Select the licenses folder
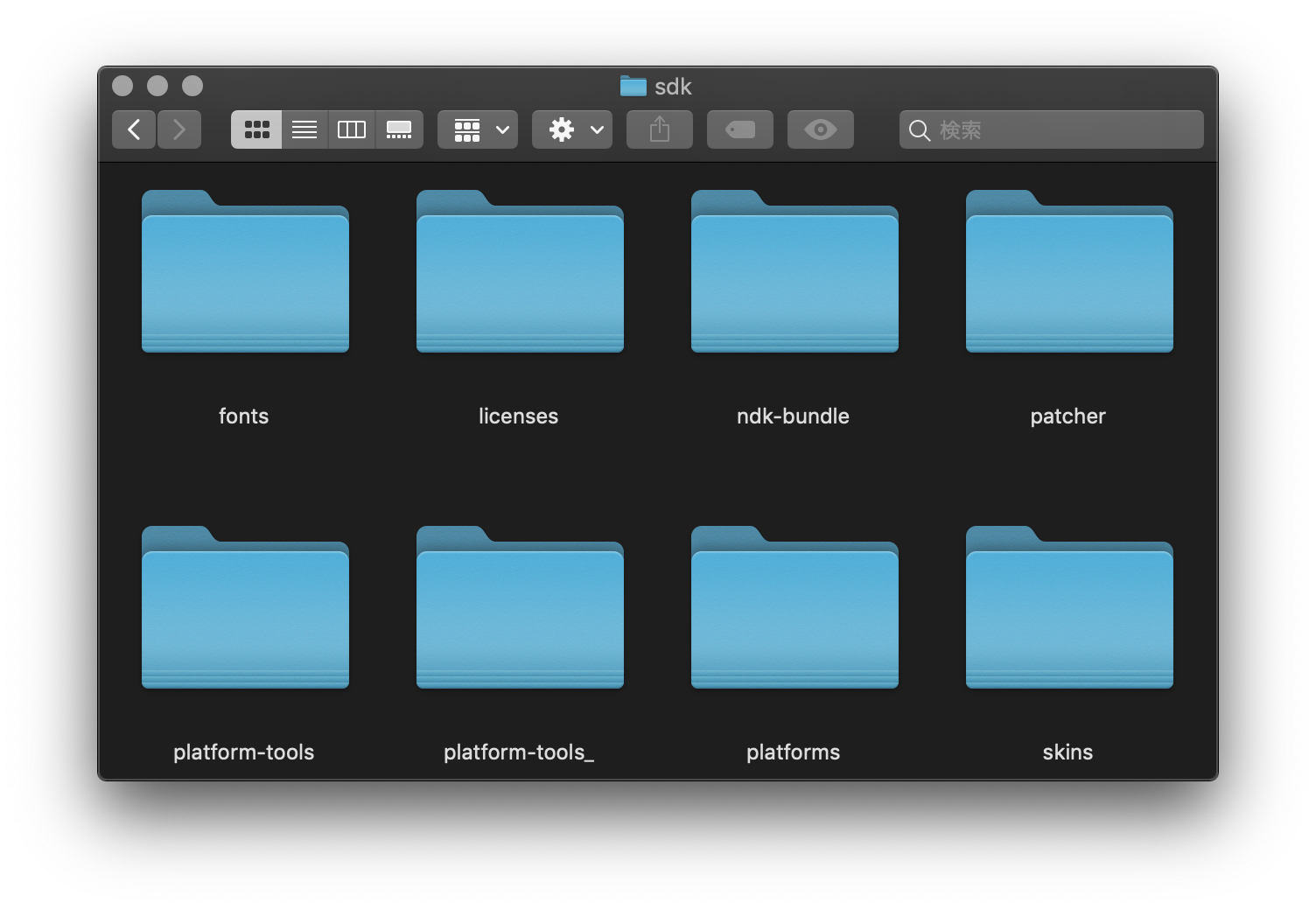The image size is (1316, 910). point(520,273)
